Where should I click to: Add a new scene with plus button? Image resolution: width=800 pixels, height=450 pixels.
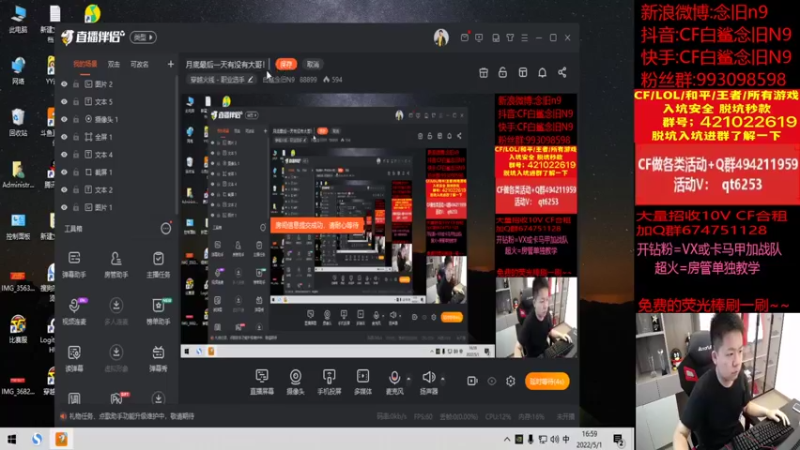(170, 64)
